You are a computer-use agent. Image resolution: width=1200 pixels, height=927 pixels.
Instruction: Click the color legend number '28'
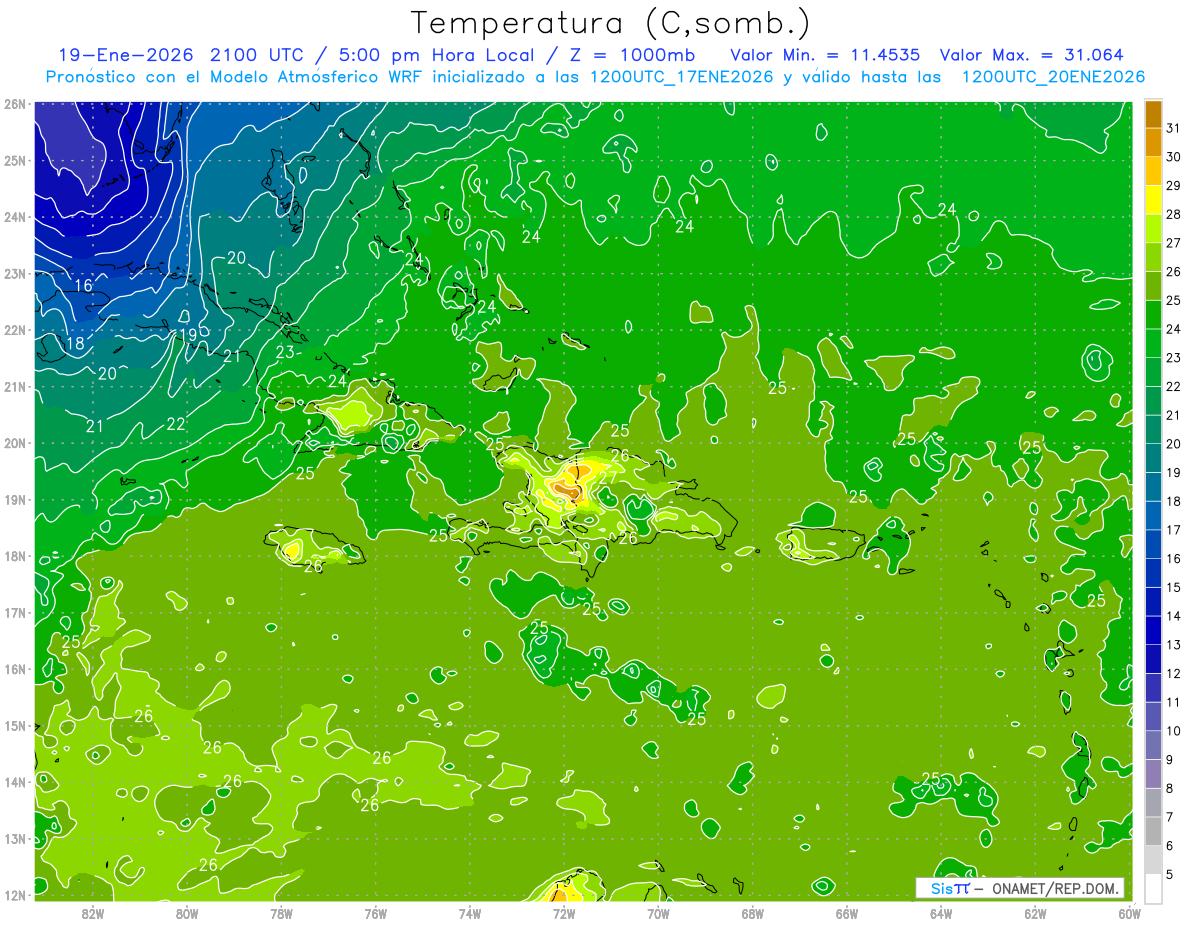click(1174, 214)
